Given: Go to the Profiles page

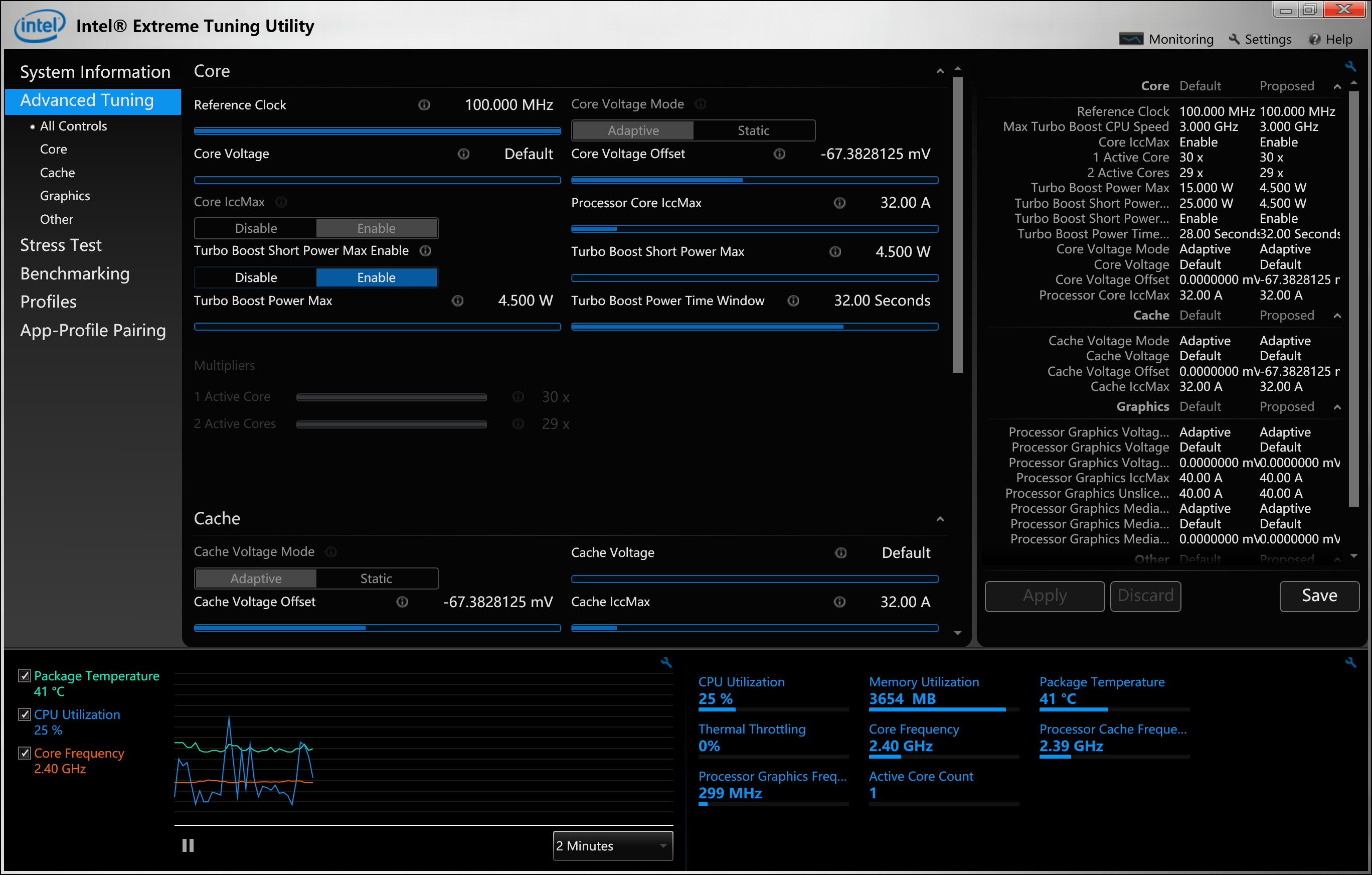Looking at the screenshot, I should point(49,302).
